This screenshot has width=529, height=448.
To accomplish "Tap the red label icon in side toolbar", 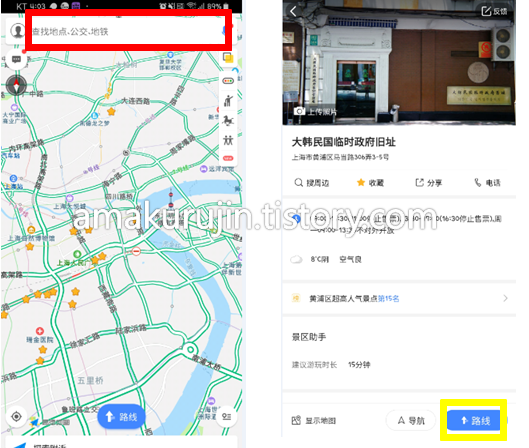I will (x=228, y=158).
